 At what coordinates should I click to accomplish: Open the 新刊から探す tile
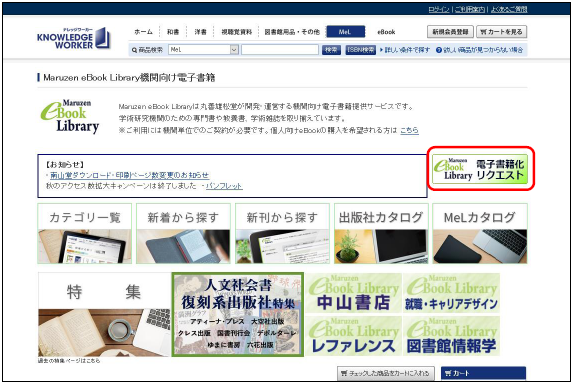coord(282,234)
